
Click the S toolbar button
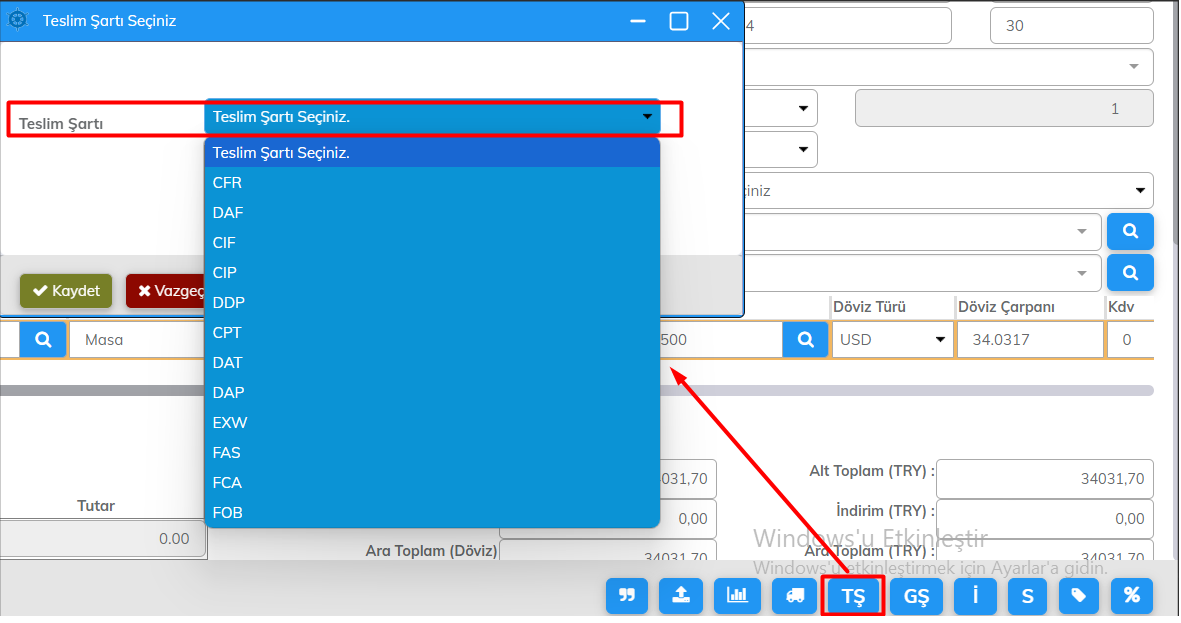1027,596
